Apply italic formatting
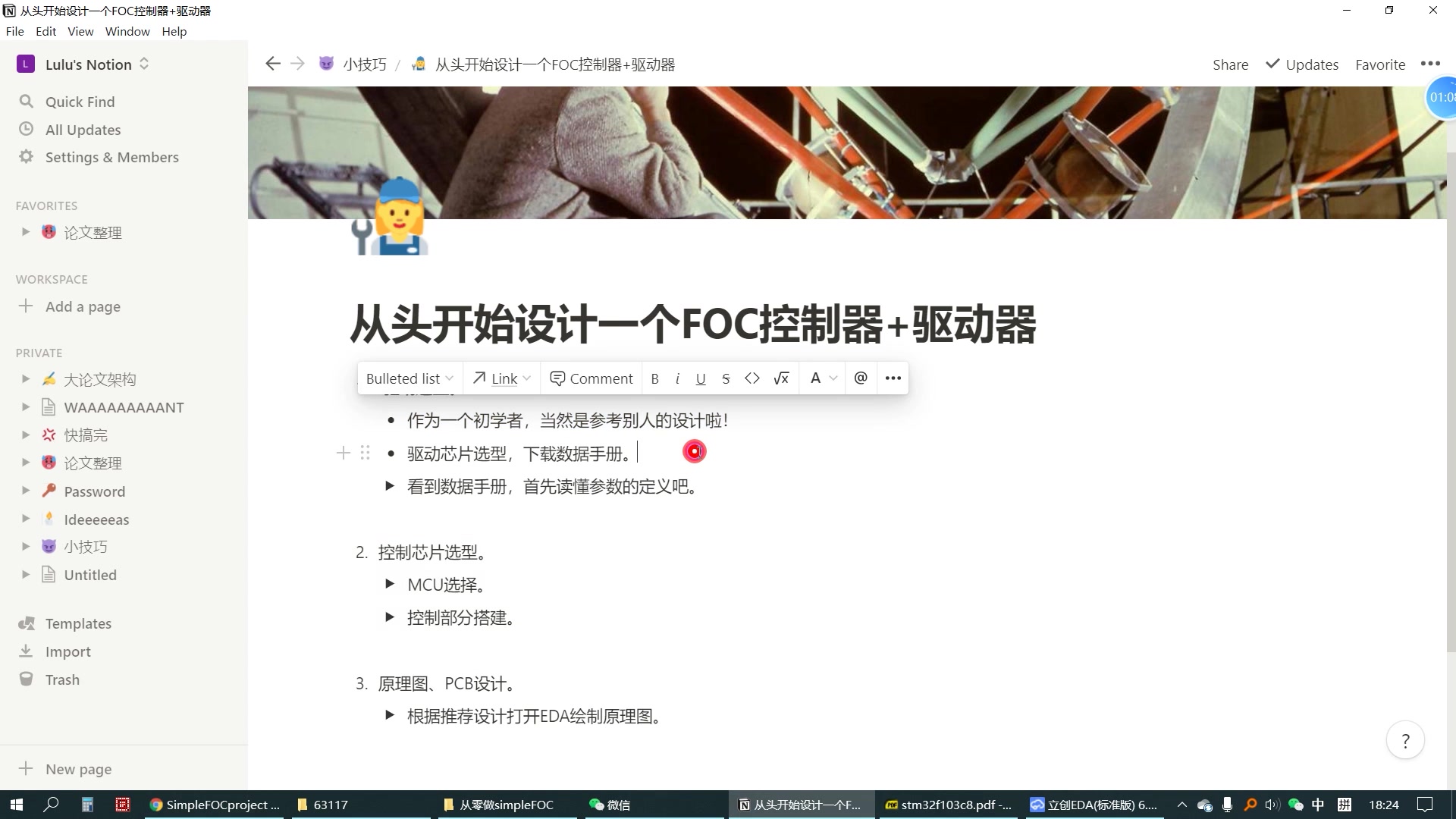 coord(677,378)
